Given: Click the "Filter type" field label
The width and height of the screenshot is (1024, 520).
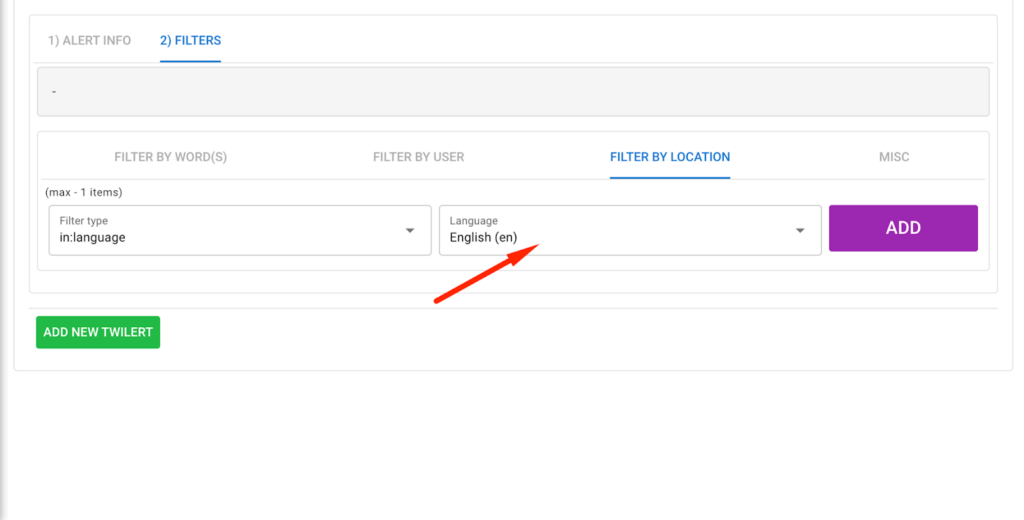Looking at the screenshot, I should coord(84,221).
